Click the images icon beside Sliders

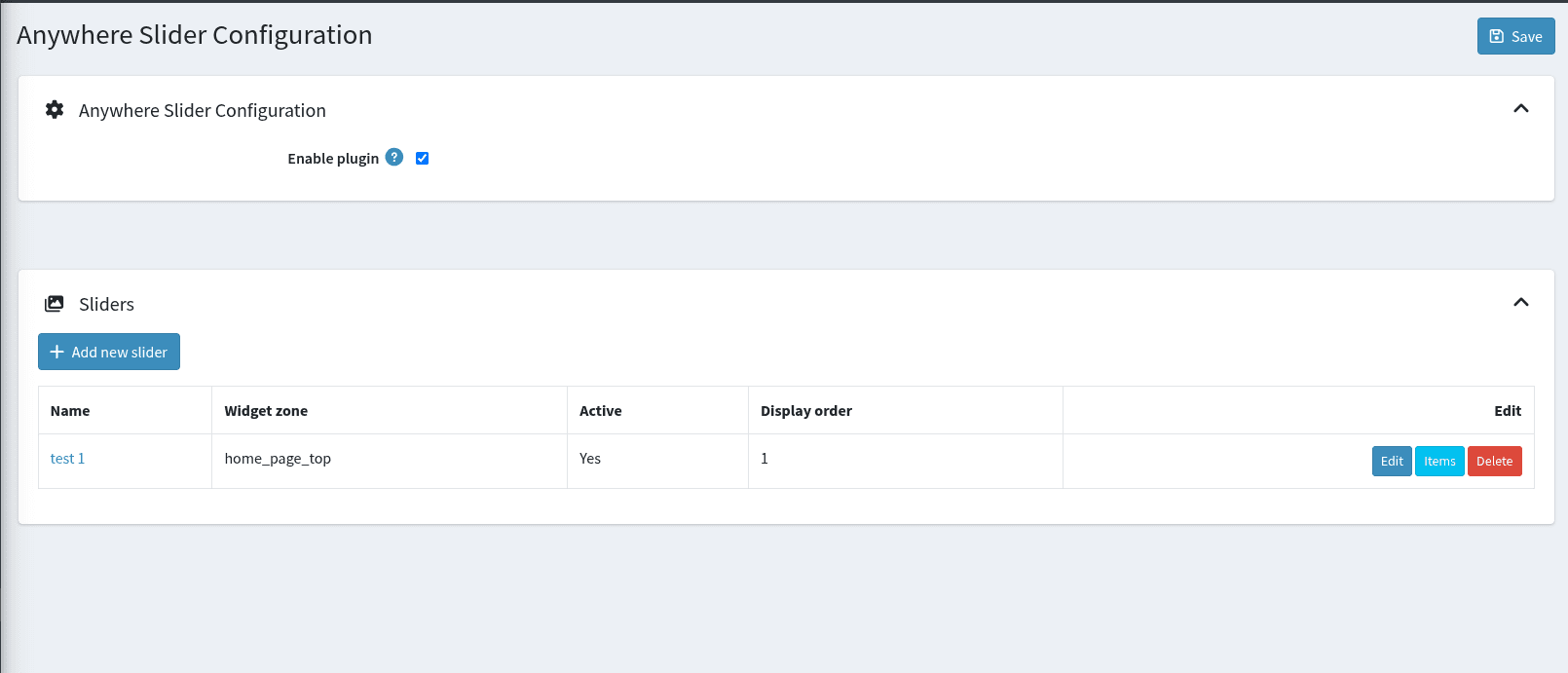pyautogui.click(x=55, y=304)
